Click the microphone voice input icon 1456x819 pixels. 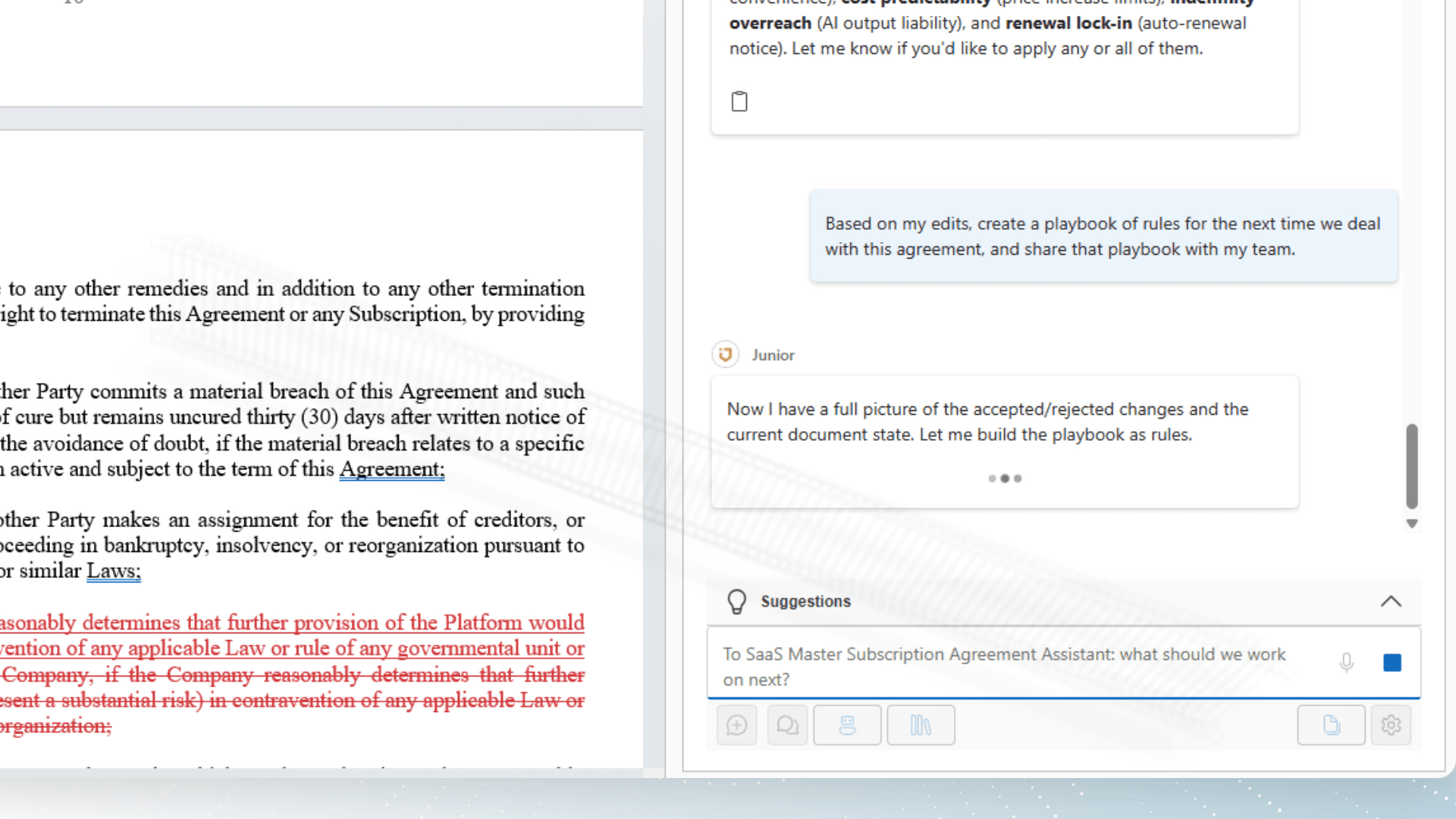point(1346,663)
